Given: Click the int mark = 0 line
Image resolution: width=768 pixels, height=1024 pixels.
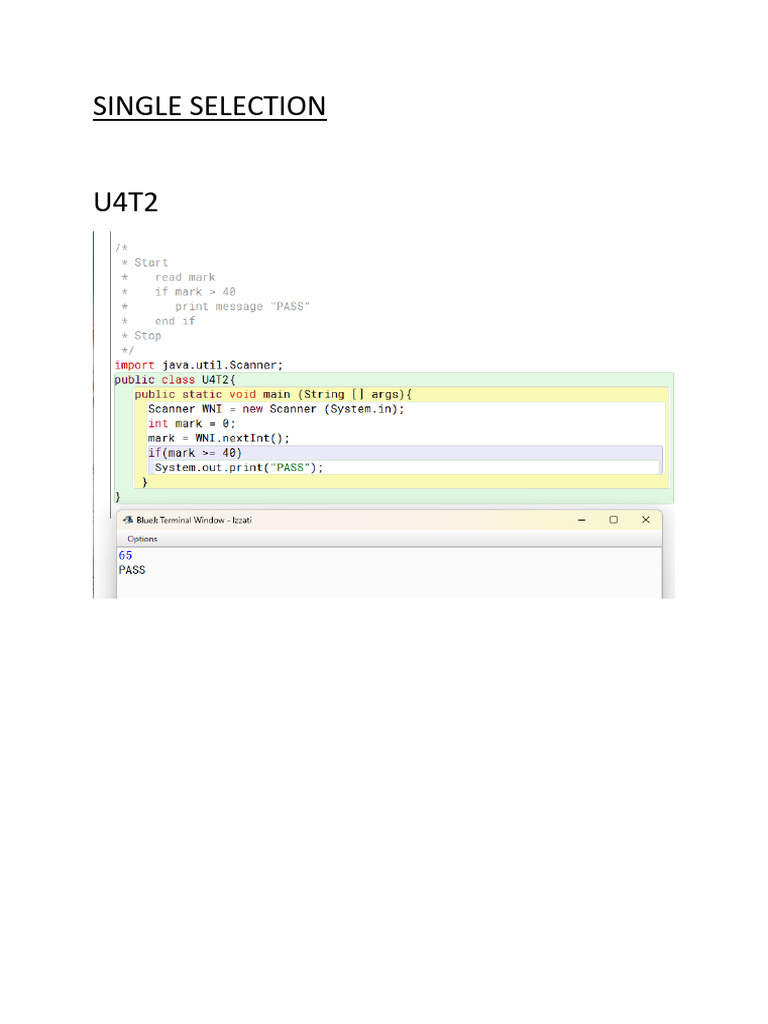Looking at the screenshot, I should pyautogui.click(x=191, y=423).
